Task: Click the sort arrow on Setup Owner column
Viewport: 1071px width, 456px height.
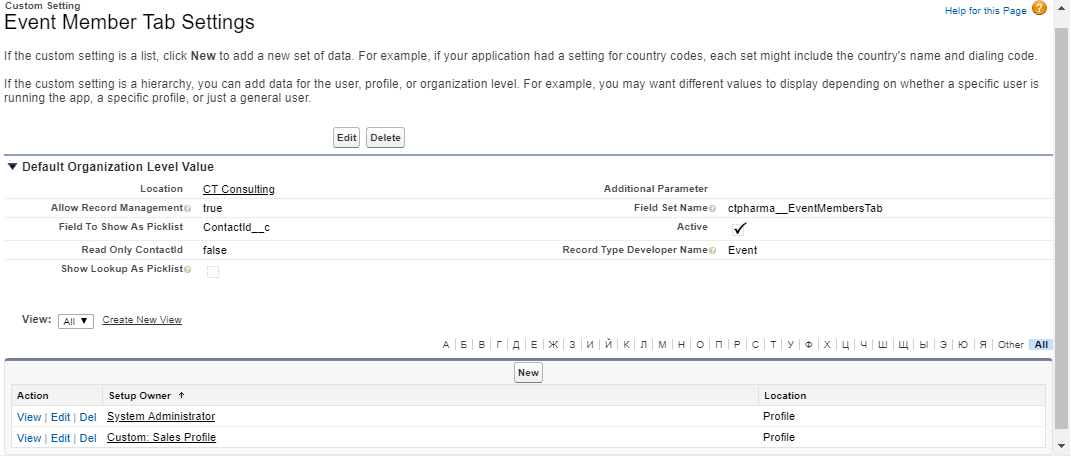Action: point(181,396)
